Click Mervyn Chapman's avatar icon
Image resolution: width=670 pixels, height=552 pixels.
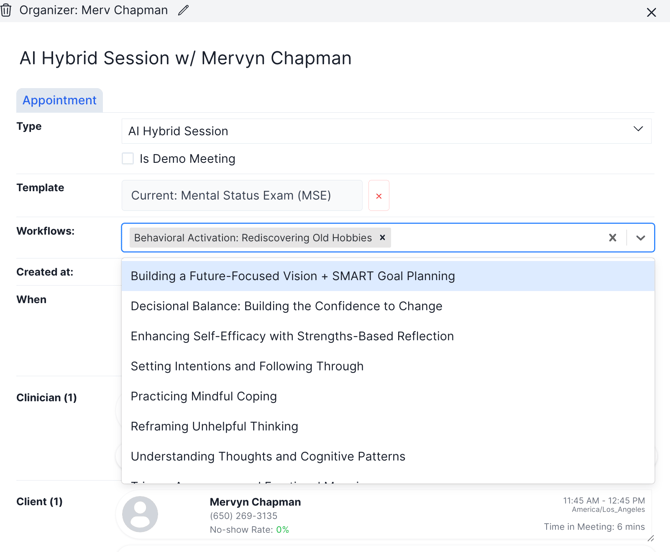coord(140,514)
